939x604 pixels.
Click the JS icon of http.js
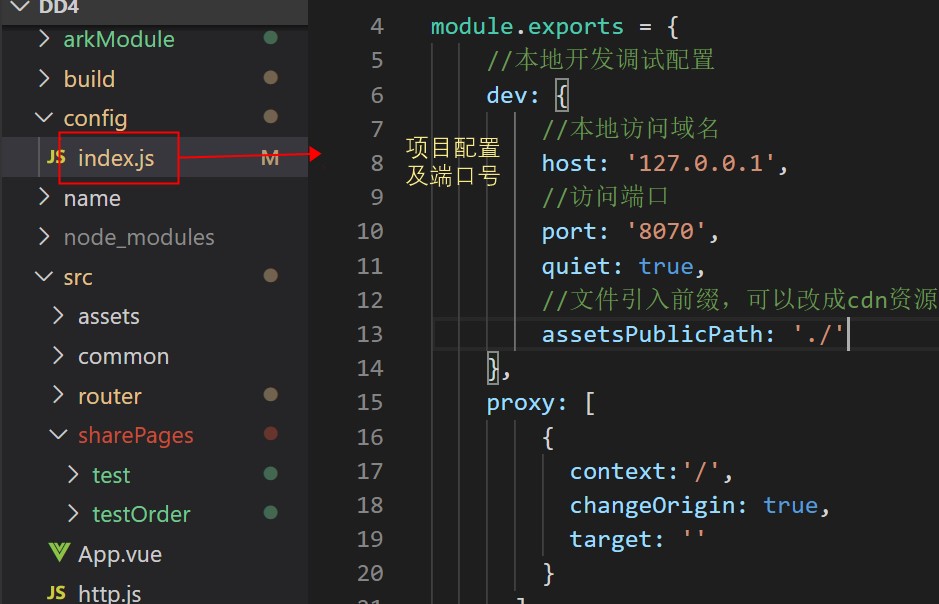pyautogui.click(x=56, y=593)
